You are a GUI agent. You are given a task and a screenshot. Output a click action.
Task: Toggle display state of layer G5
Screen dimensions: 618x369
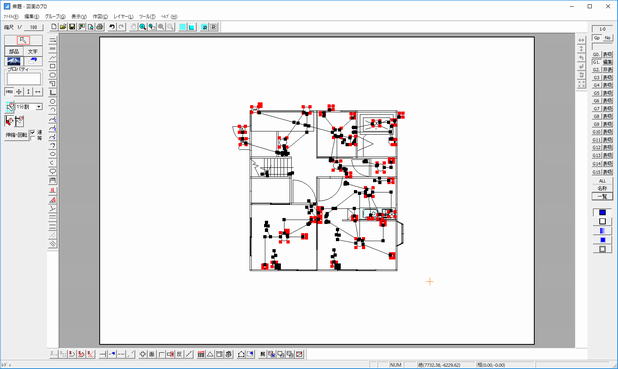pyautogui.click(x=607, y=93)
